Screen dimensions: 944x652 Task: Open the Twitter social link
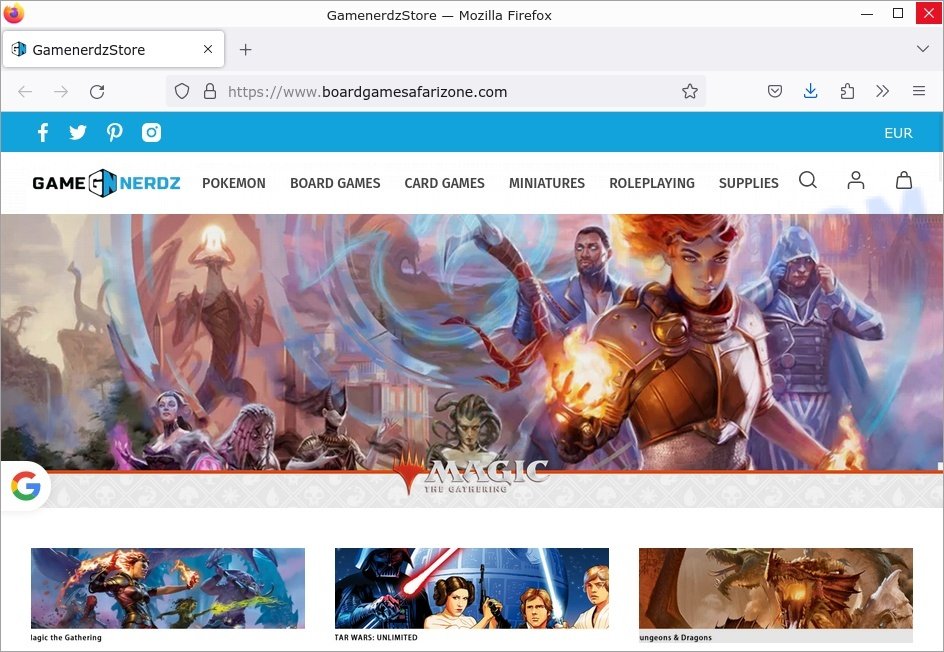[x=78, y=132]
